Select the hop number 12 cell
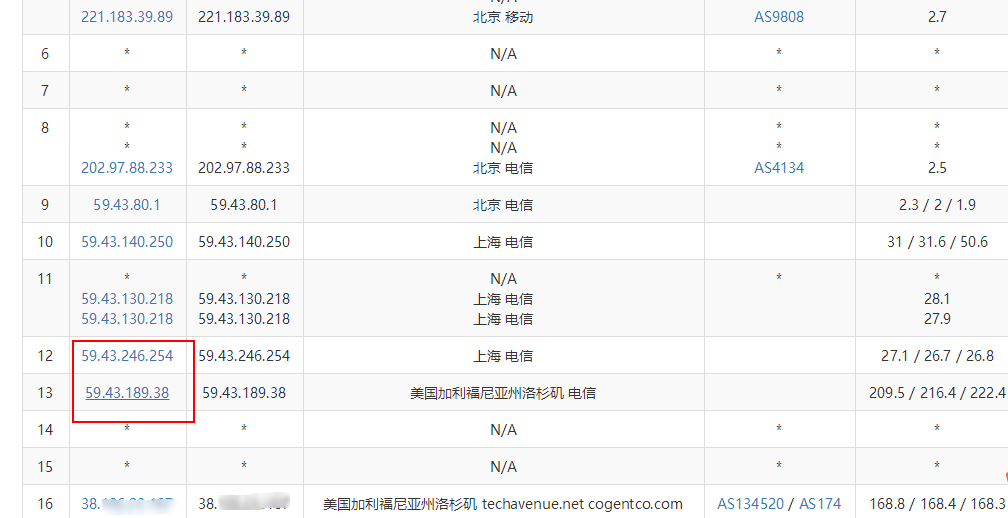The width and height of the screenshot is (1008, 518). (x=45, y=356)
